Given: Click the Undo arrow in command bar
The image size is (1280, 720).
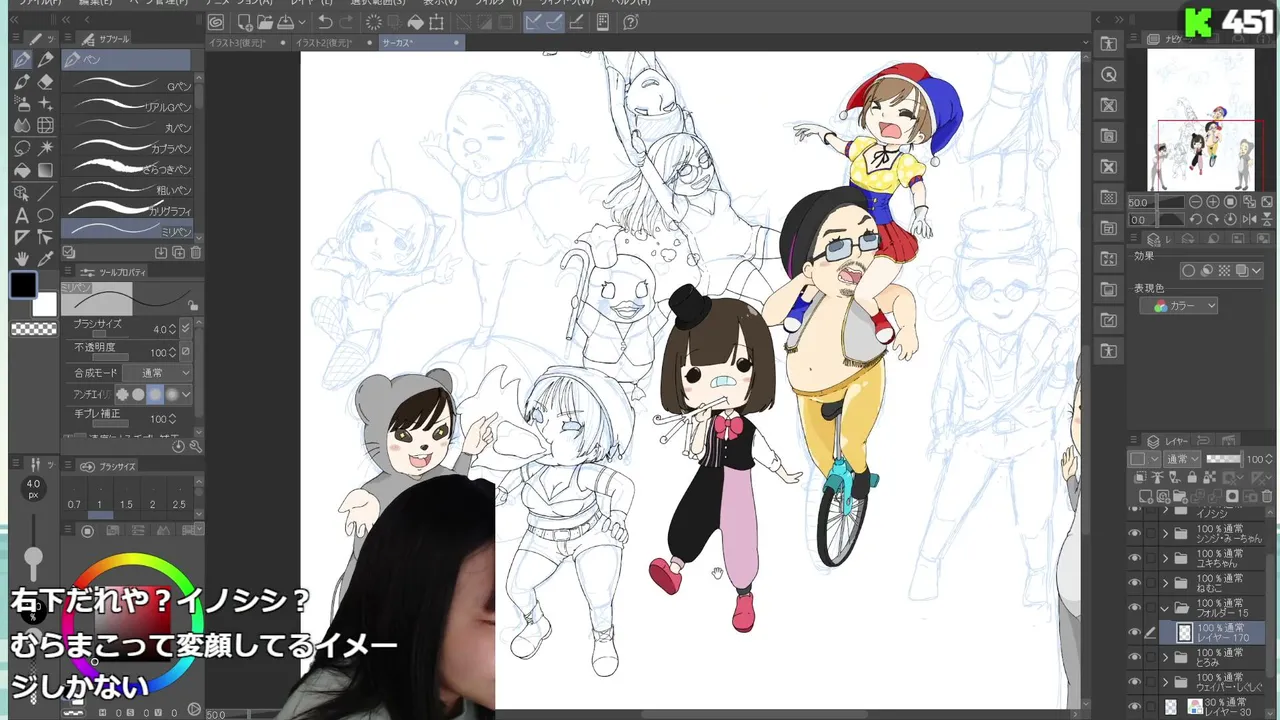Looking at the screenshot, I should pos(325,22).
